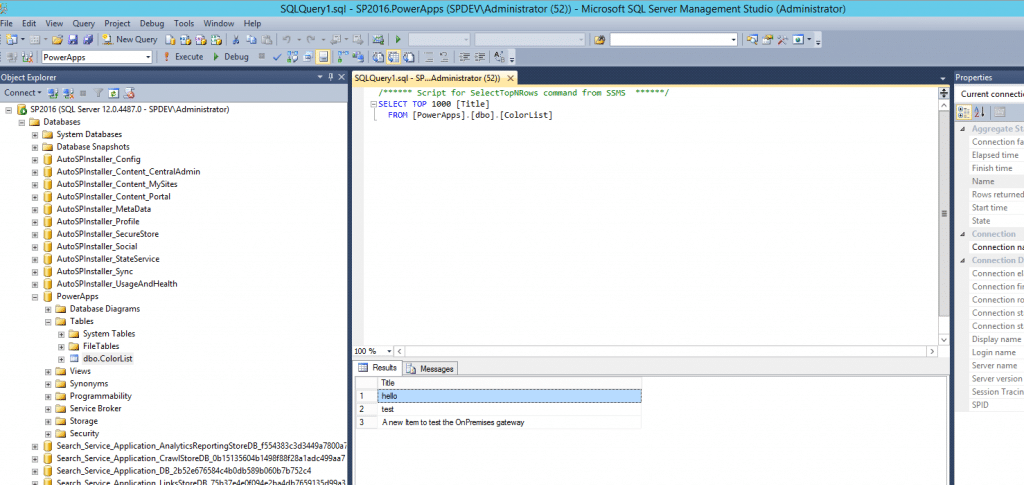Screen dimensions: 1024x485
Task: Open the File menu
Action: point(8,23)
